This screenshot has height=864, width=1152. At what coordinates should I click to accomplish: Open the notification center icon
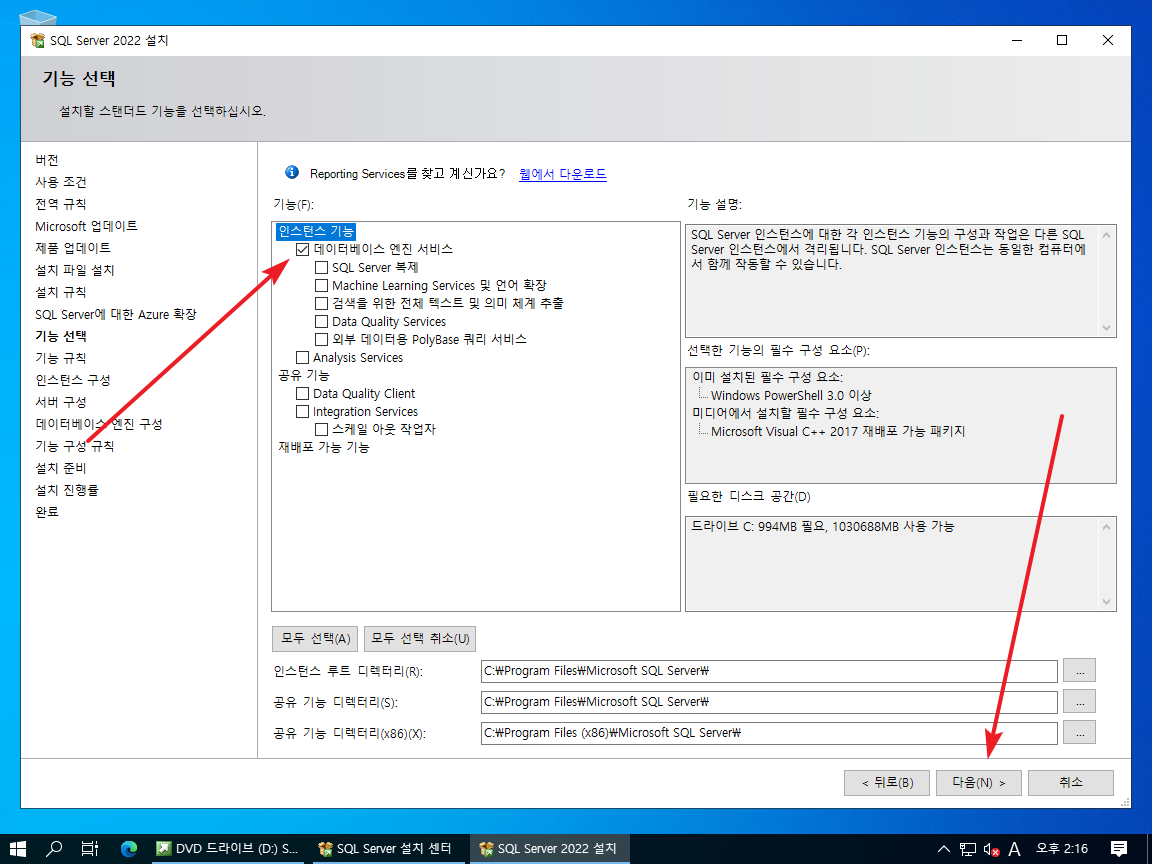1119,849
